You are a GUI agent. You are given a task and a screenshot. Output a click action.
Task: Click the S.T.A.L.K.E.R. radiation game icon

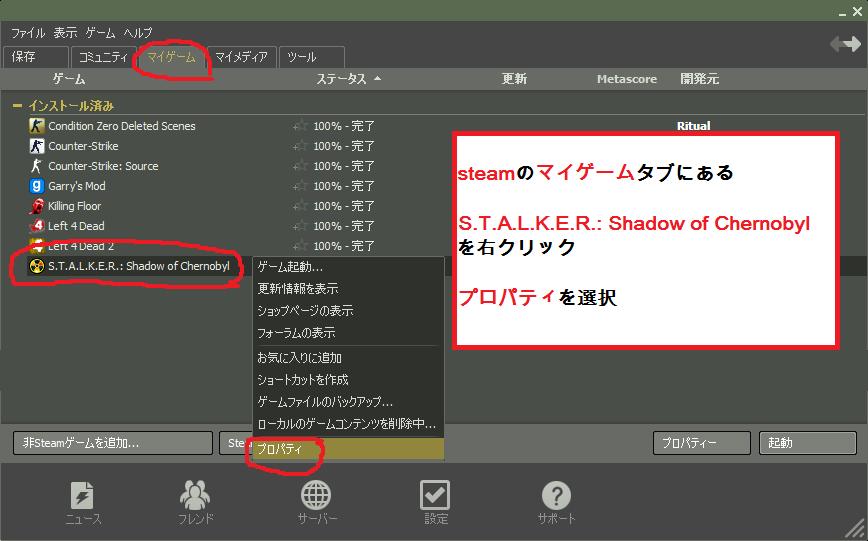tap(37, 266)
